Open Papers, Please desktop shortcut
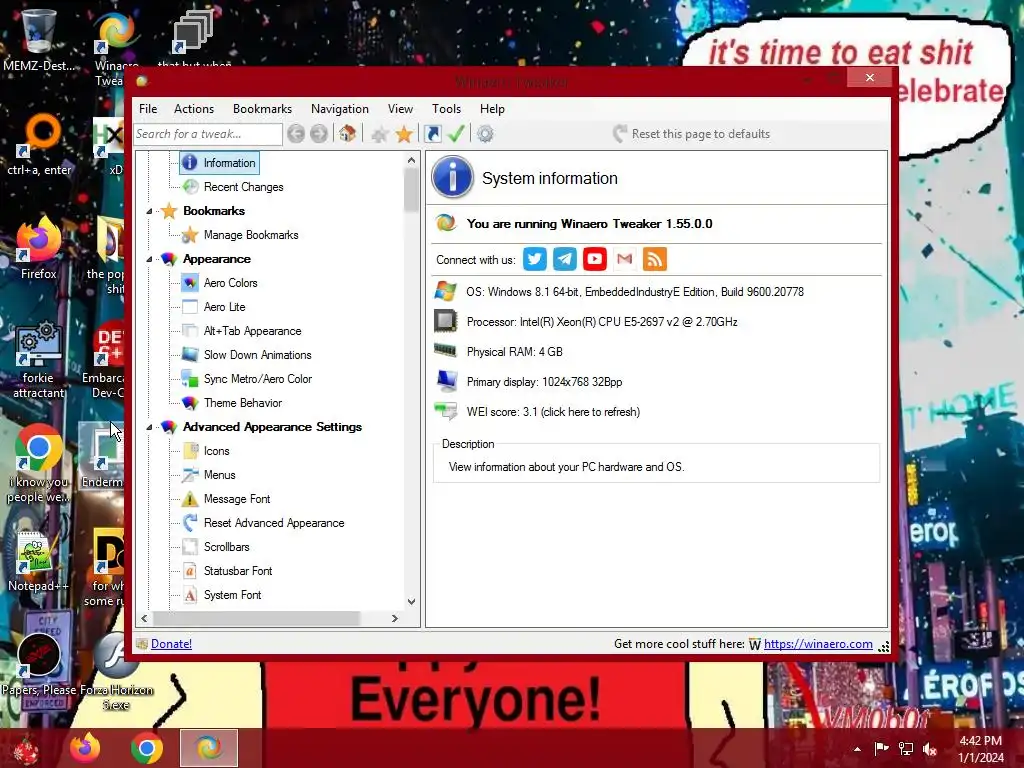 click(39, 664)
